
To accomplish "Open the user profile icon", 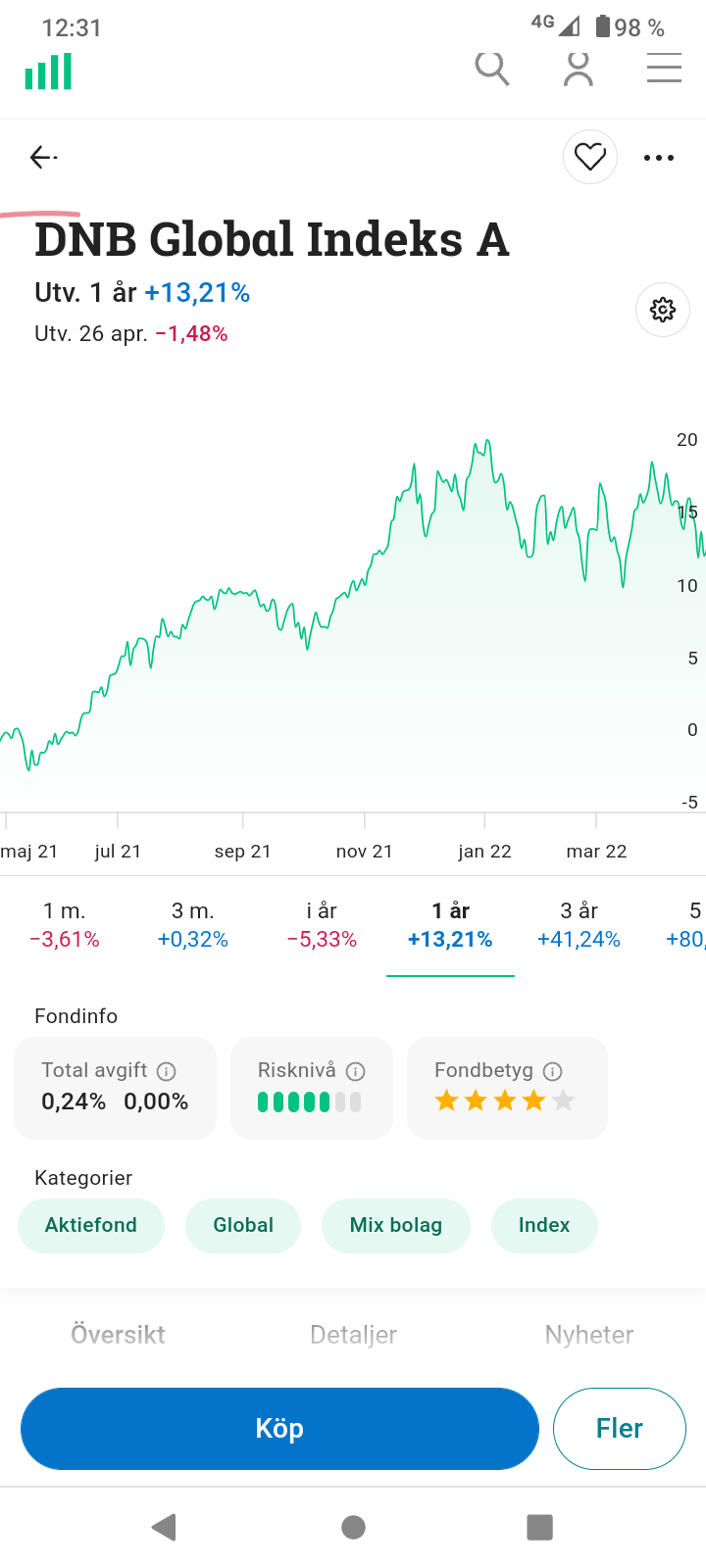I will (x=579, y=70).
